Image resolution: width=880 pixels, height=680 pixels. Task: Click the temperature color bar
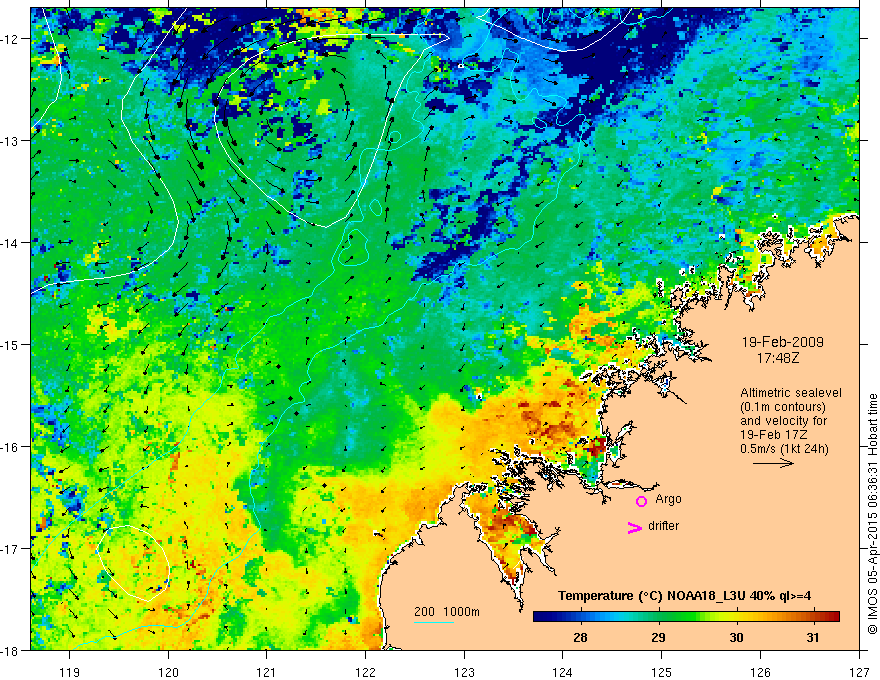click(x=686, y=617)
